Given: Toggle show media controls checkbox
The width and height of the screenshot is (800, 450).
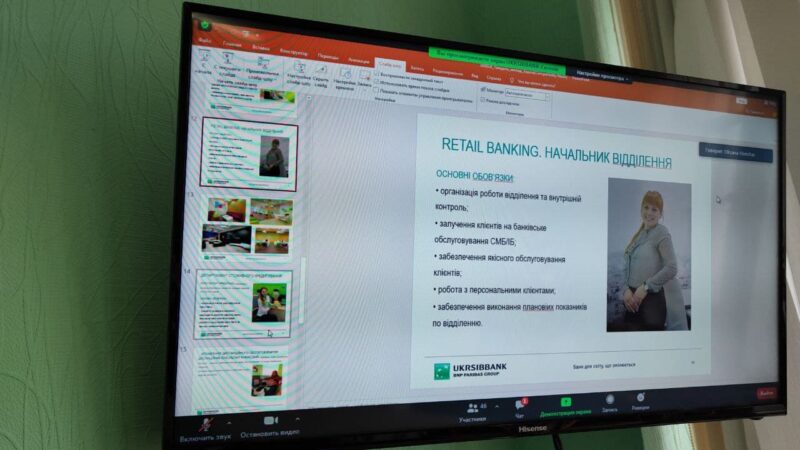Looking at the screenshot, I should click(x=377, y=90).
